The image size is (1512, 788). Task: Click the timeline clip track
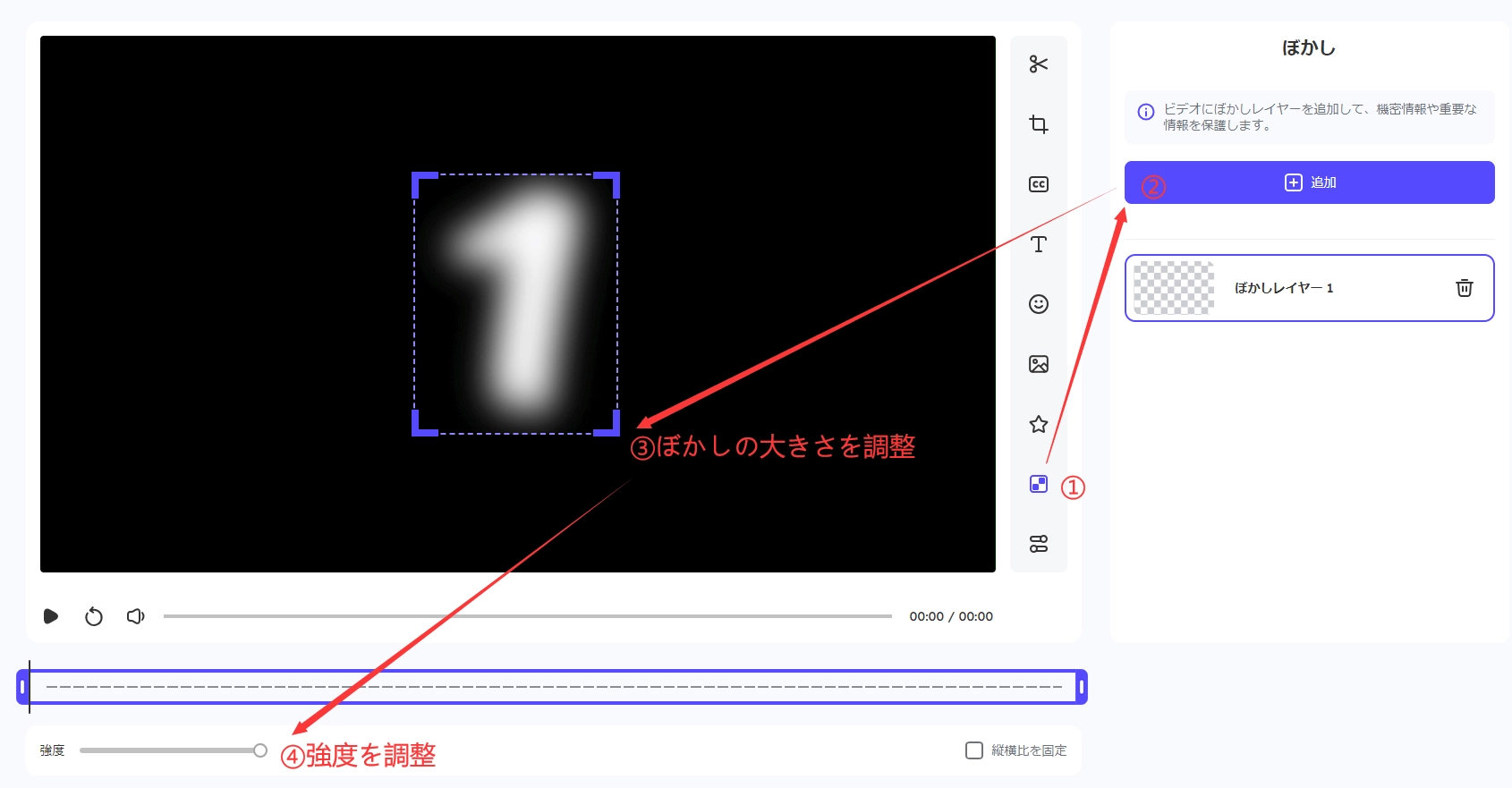(x=552, y=687)
